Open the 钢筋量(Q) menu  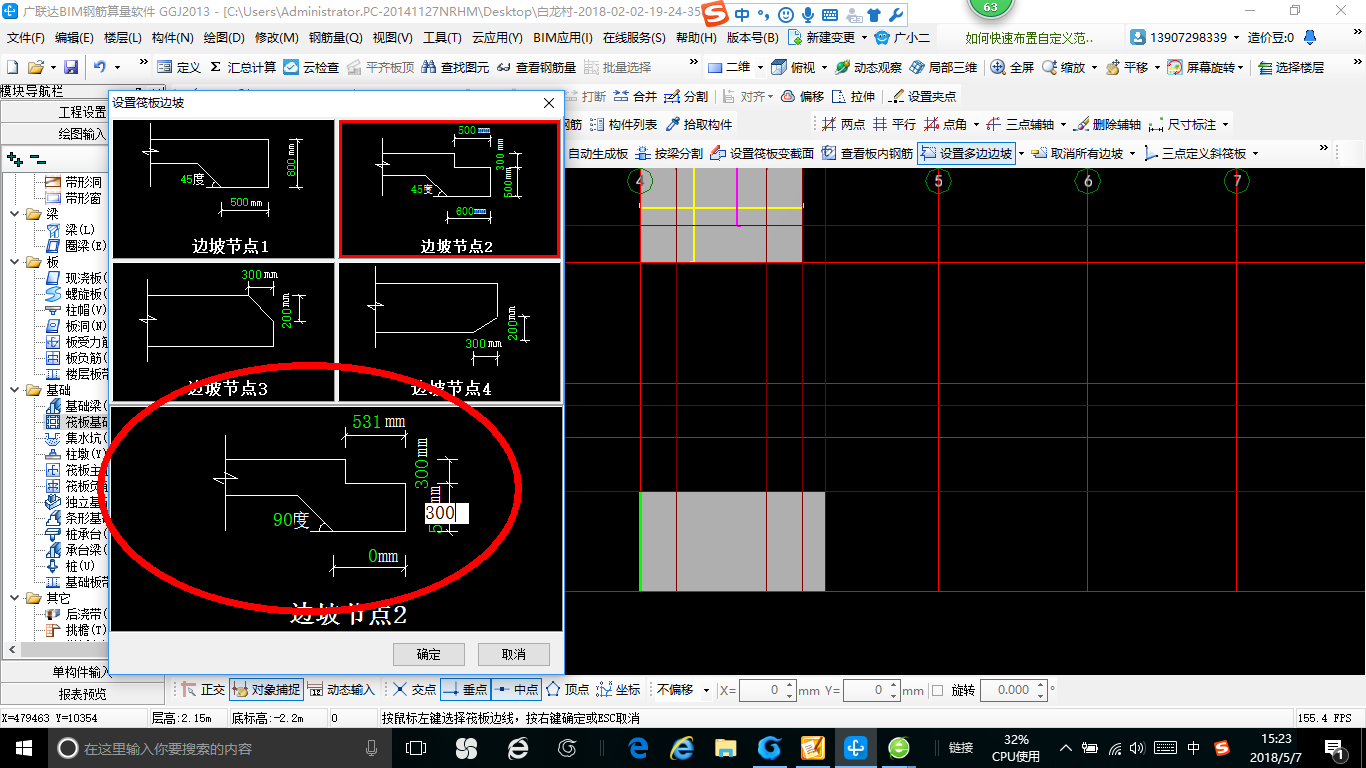coord(335,38)
